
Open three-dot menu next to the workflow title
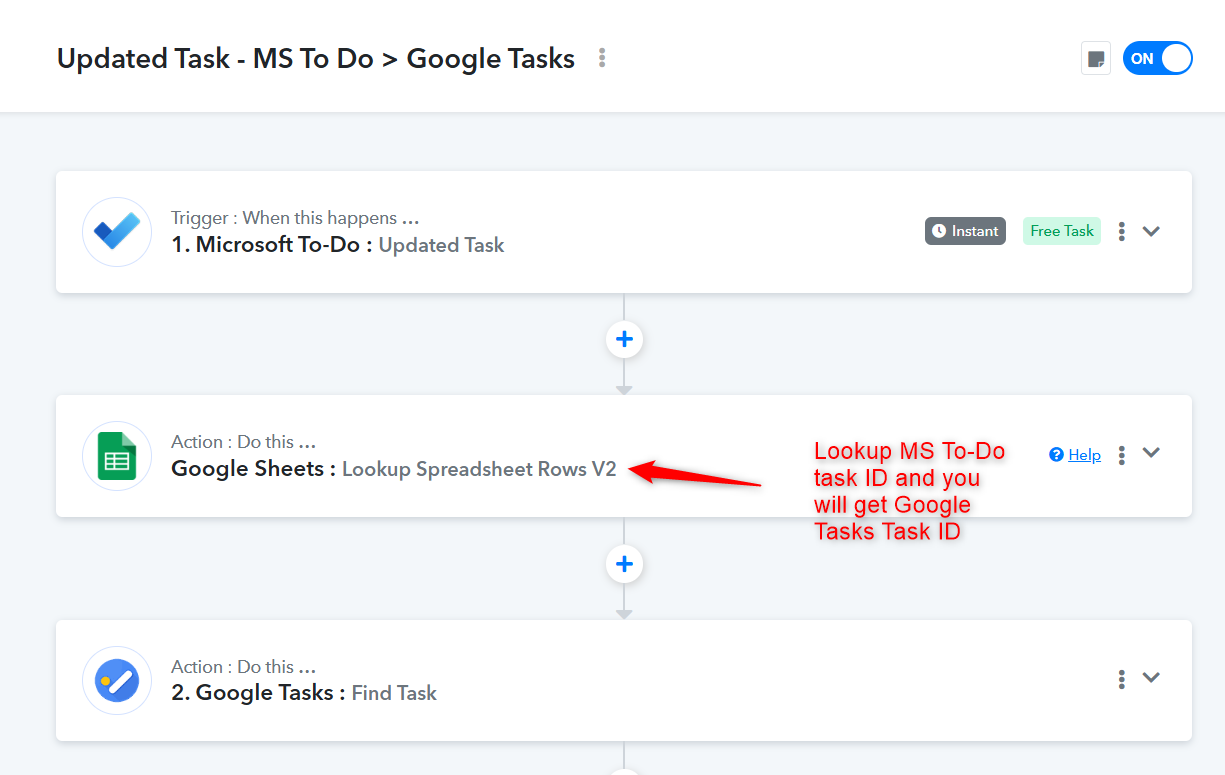click(602, 58)
